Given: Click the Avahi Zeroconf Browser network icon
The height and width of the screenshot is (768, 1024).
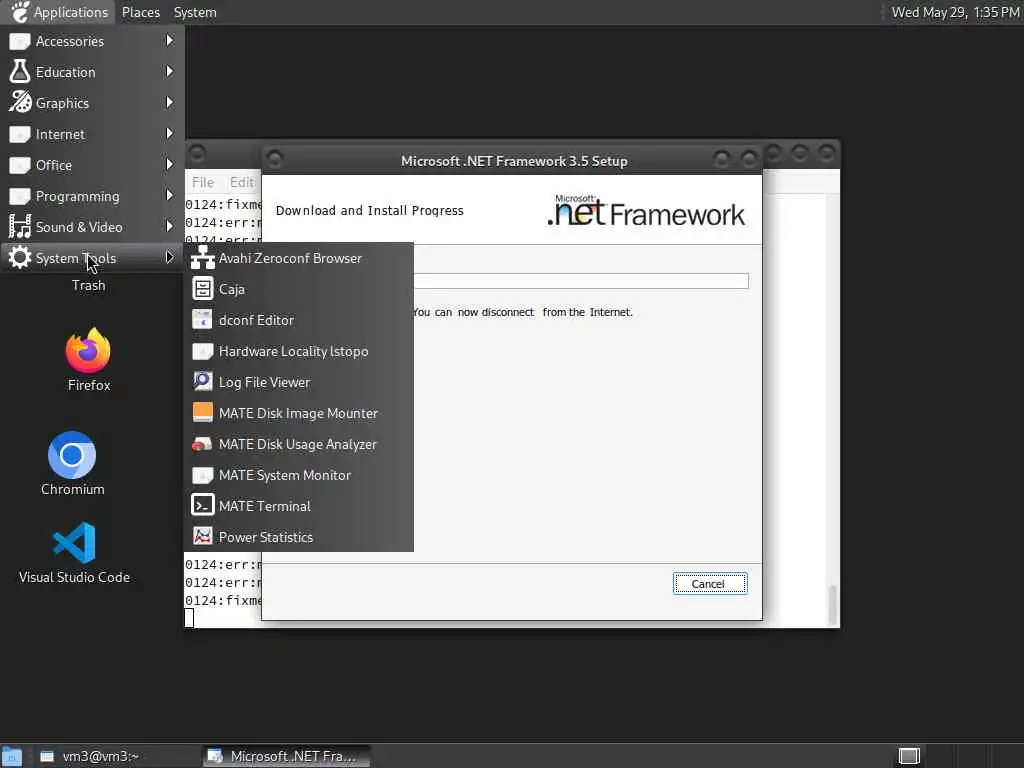Looking at the screenshot, I should pos(202,258).
